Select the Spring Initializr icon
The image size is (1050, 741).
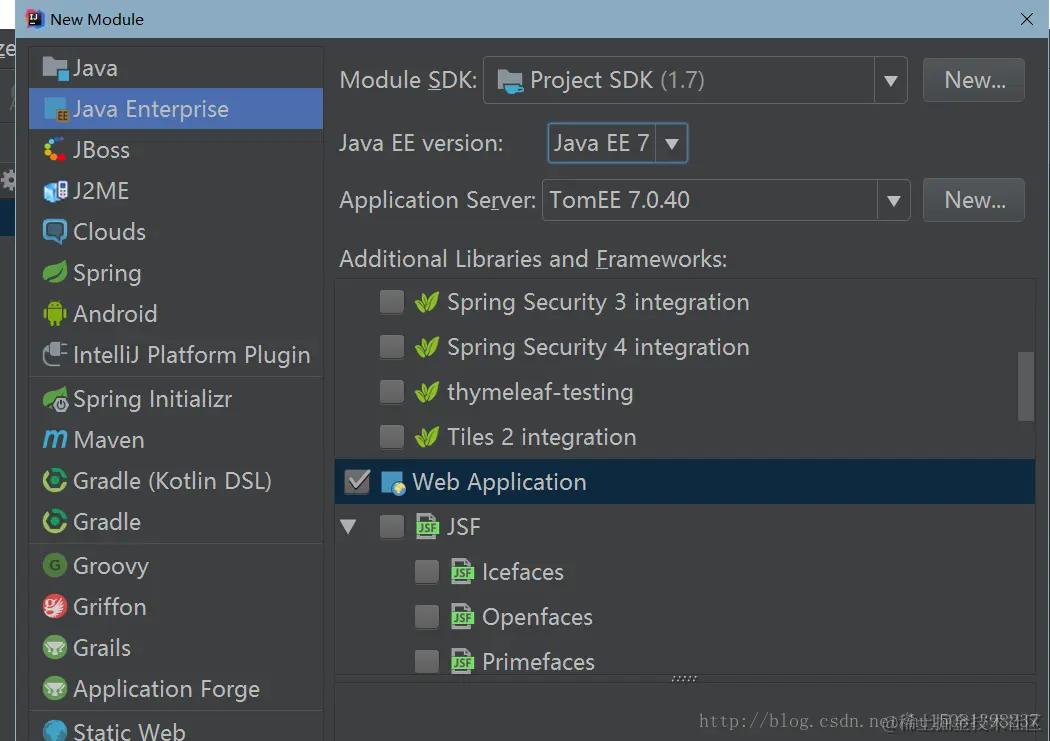point(55,399)
